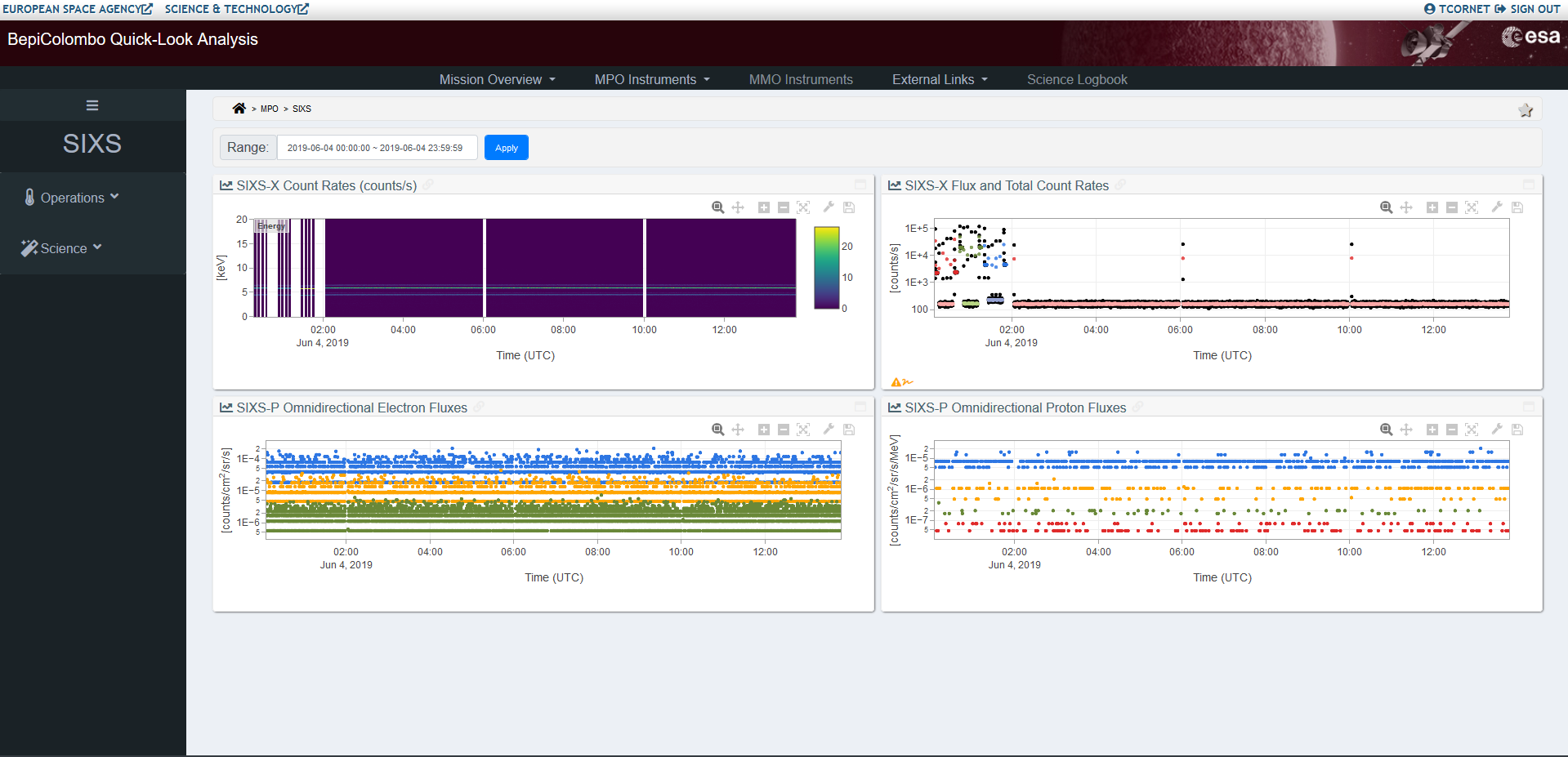Click BepiColombo Quick-Look Analysis title

pyautogui.click(x=132, y=39)
